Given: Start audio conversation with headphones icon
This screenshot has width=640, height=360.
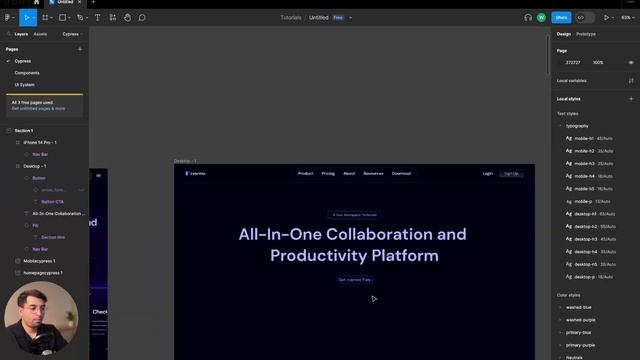Looking at the screenshot, I should pos(528,18).
